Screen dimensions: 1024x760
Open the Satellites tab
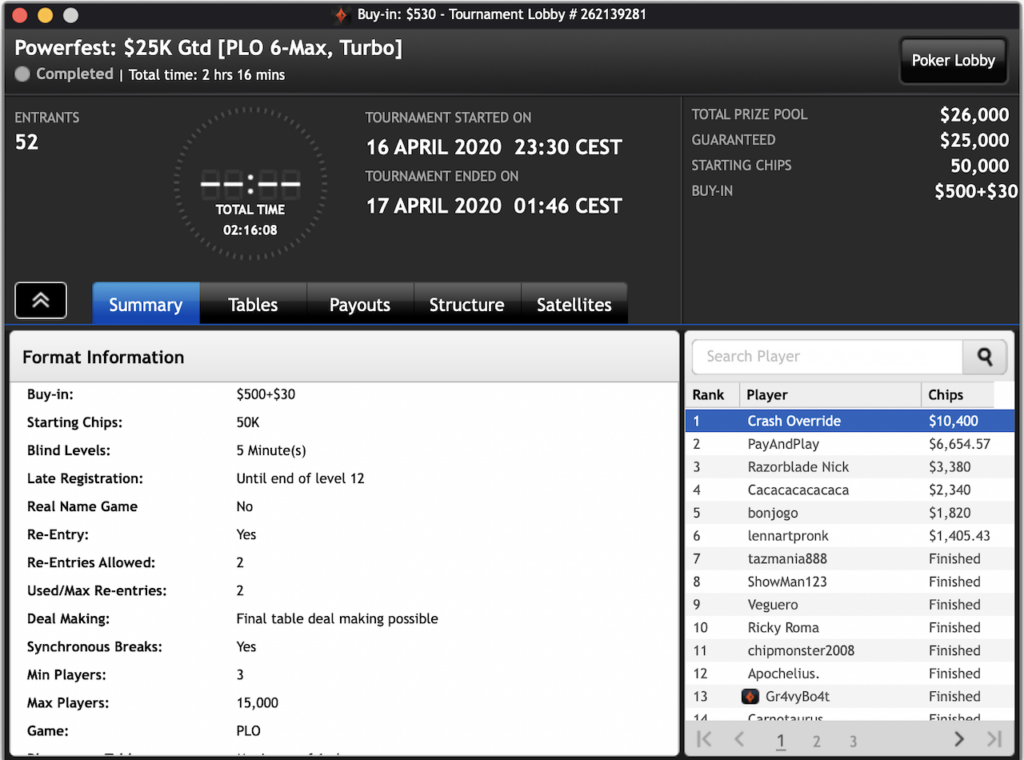(x=574, y=305)
